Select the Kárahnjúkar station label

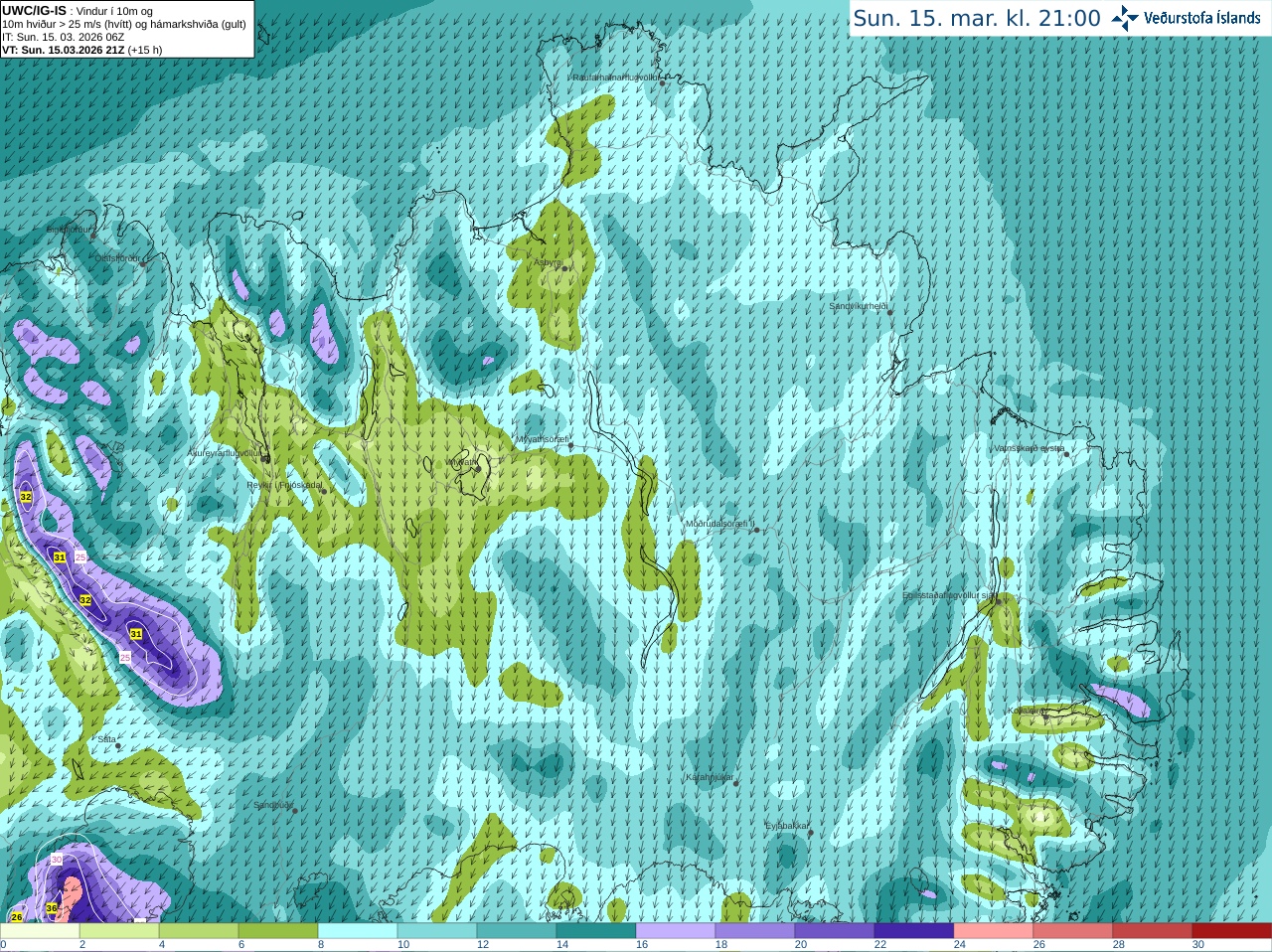pos(710,777)
